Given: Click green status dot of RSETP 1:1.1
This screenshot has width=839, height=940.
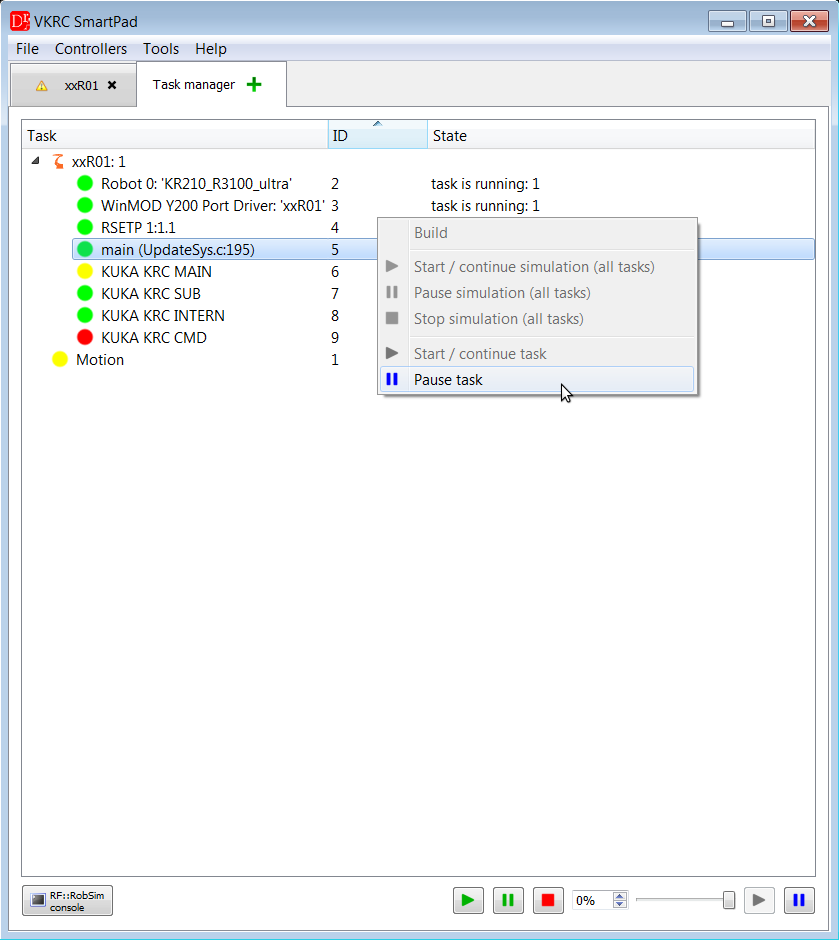Looking at the screenshot, I should coord(85,228).
